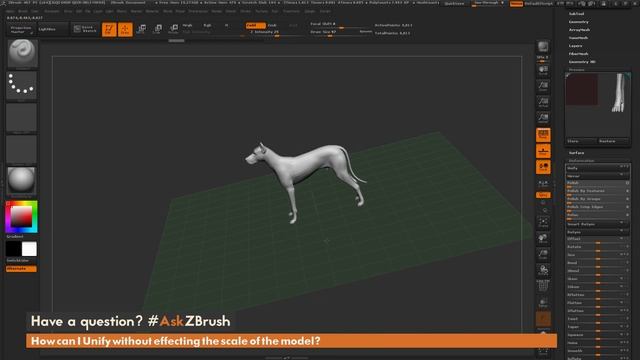The width and height of the screenshot is (640, 360).
Task: Toggle the Alternate color button
Action: (x=21, y=269)
